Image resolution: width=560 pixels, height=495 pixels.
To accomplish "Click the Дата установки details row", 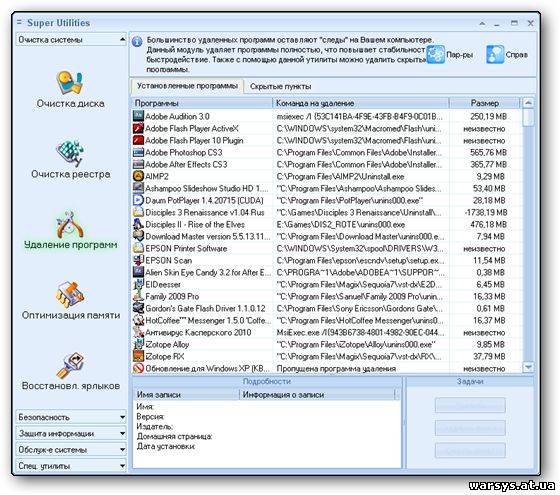I will [266, 446].
